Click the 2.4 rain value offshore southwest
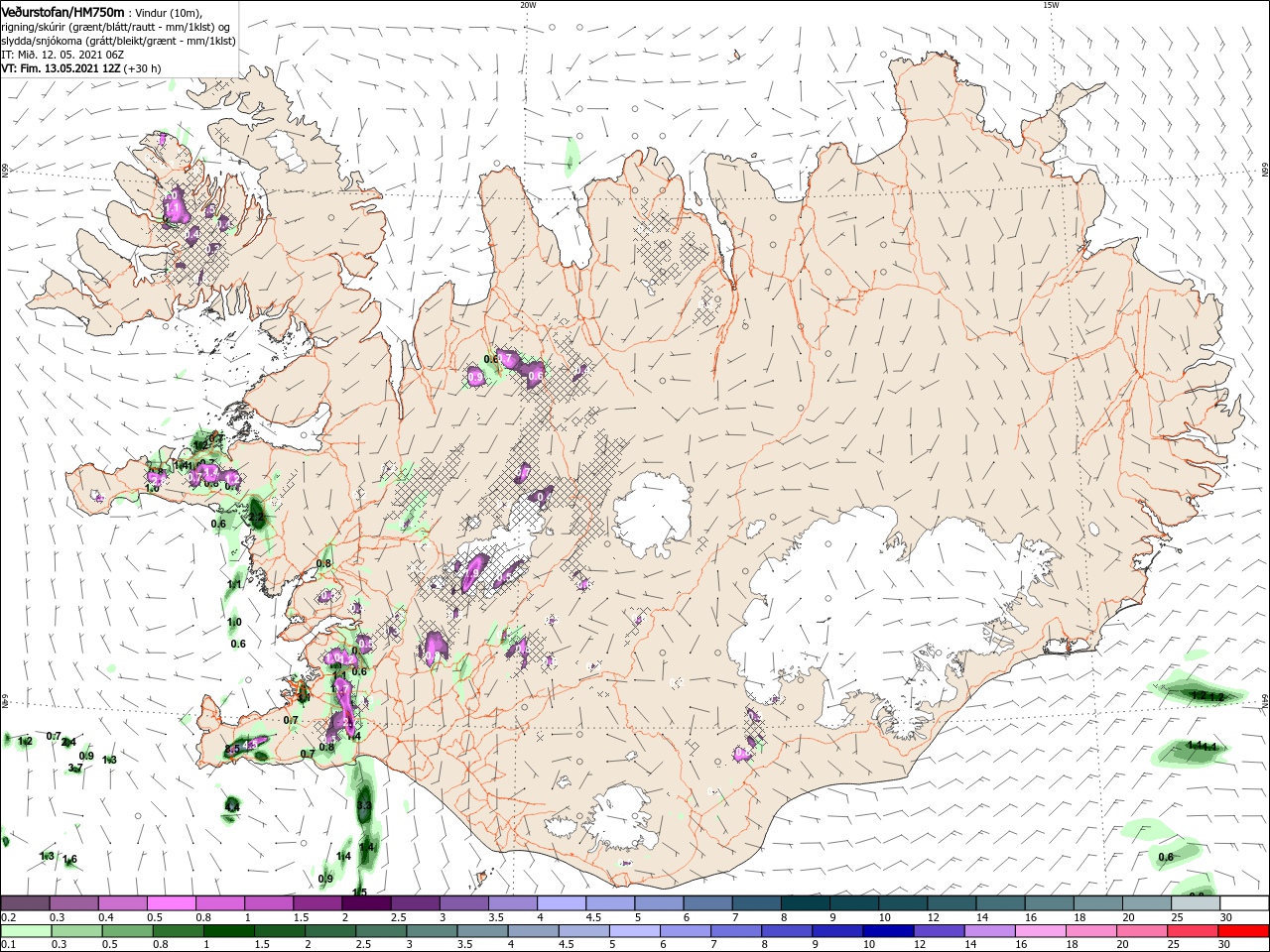Viewport: 1270px width, 952px height. [68, 742]
